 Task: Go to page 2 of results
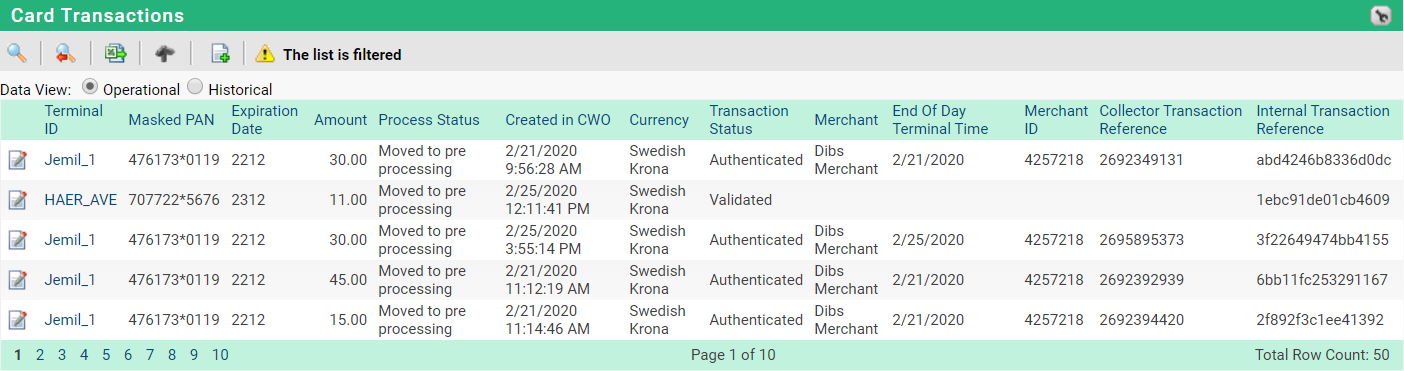click(x=40, y=354)
